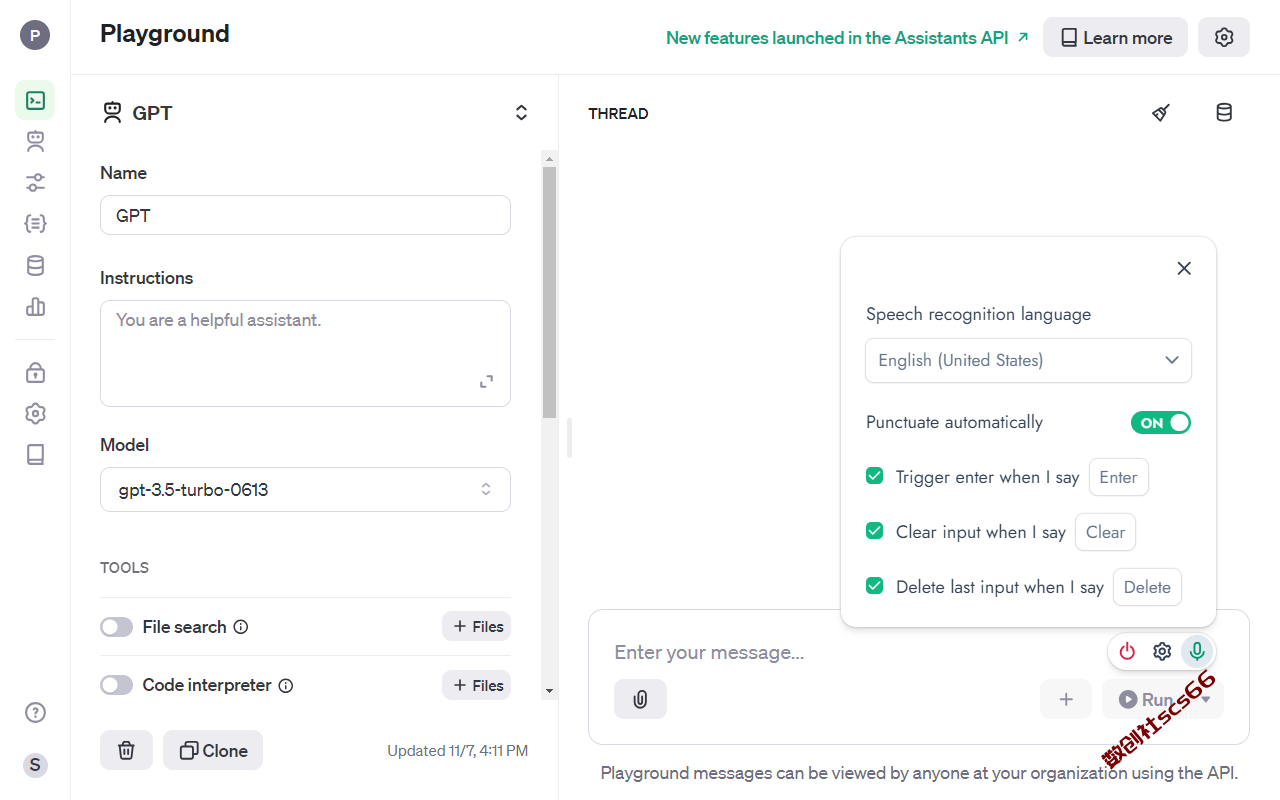The height and width of the screenshot is (800, 1280).
Task: Open the Settings gear icon in the sidebar
Action: click(x=35, y=413)
